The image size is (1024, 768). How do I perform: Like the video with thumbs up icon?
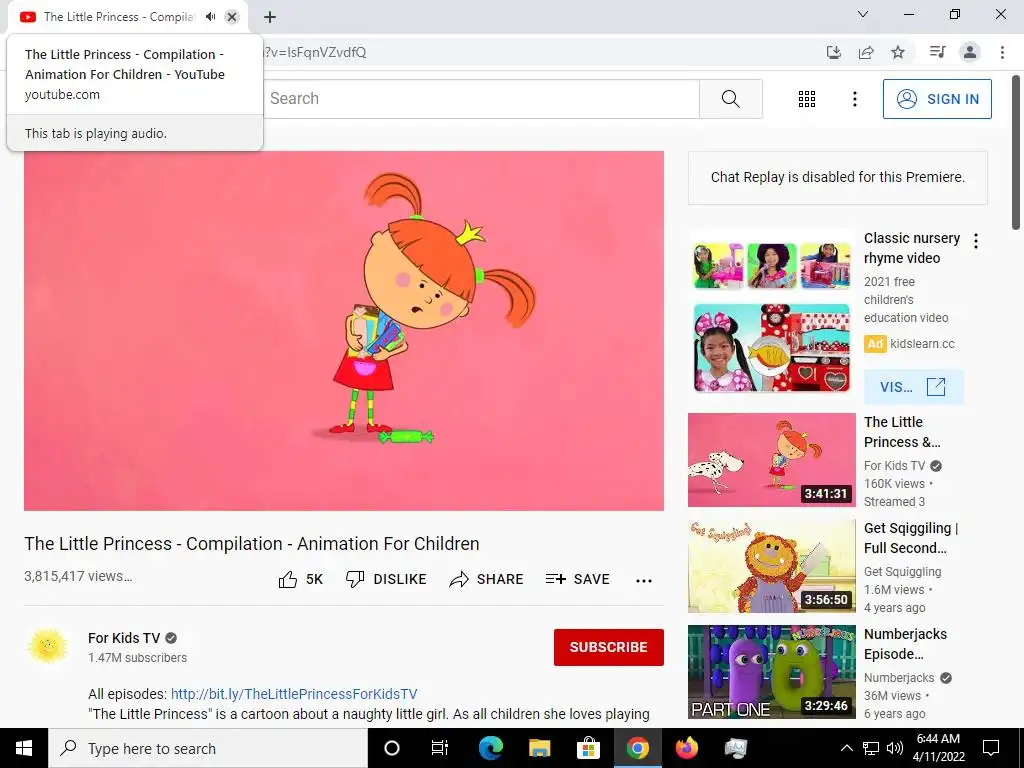pyautogui.click(x=288, y=579)
